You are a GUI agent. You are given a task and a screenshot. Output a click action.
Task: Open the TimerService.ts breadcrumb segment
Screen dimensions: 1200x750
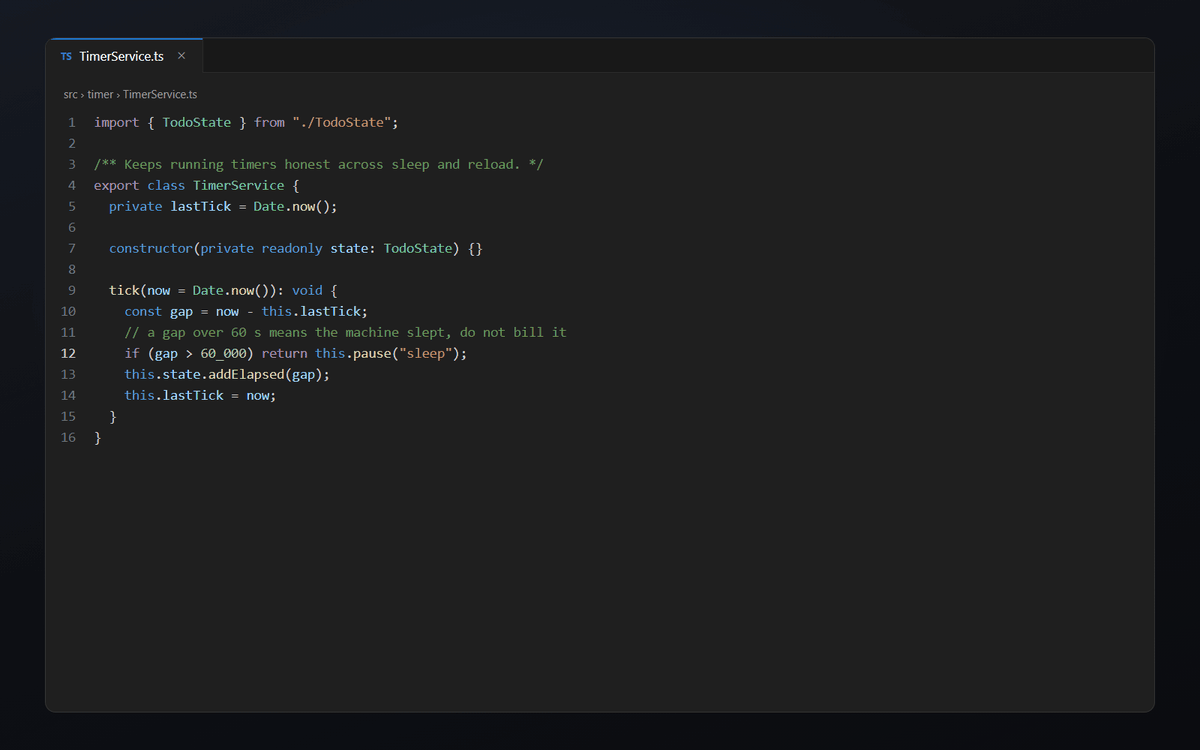click(160, 95)
